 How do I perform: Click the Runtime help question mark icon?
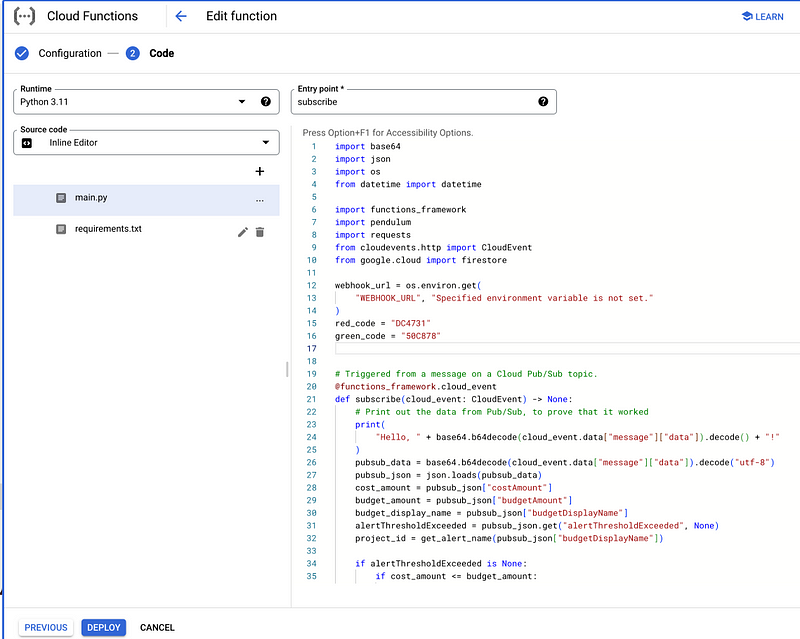pyautogui.click(x=266, y=102)
